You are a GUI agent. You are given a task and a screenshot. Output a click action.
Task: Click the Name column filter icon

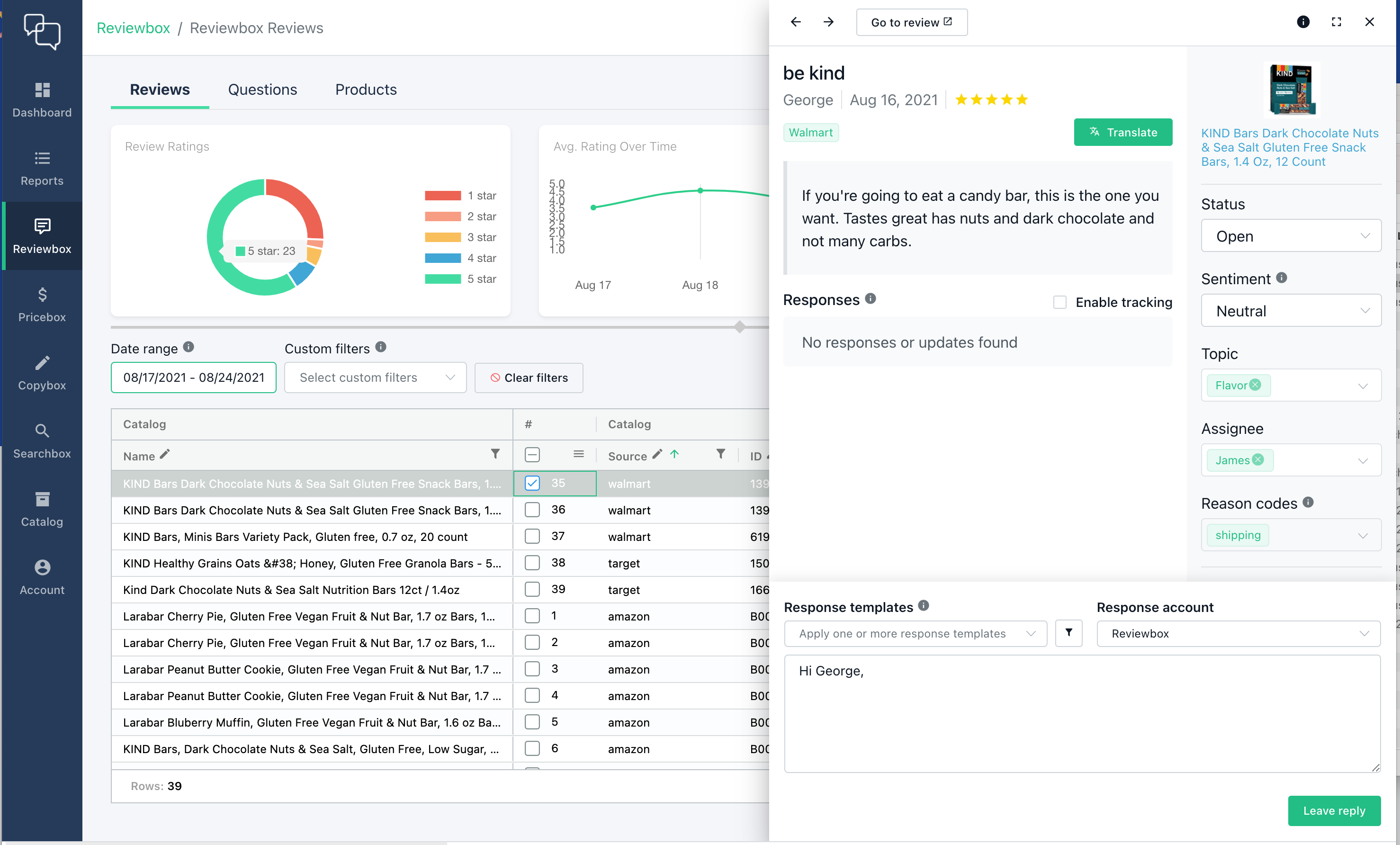pos(495,454)
